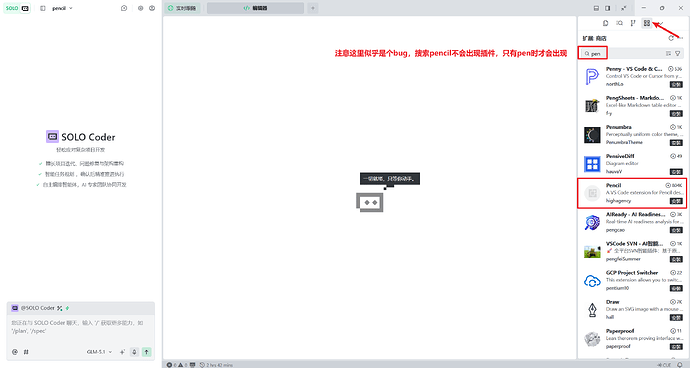Toggle the left sidebar panel icon
This screenshot has width=690, height=368.
[43, 8]
